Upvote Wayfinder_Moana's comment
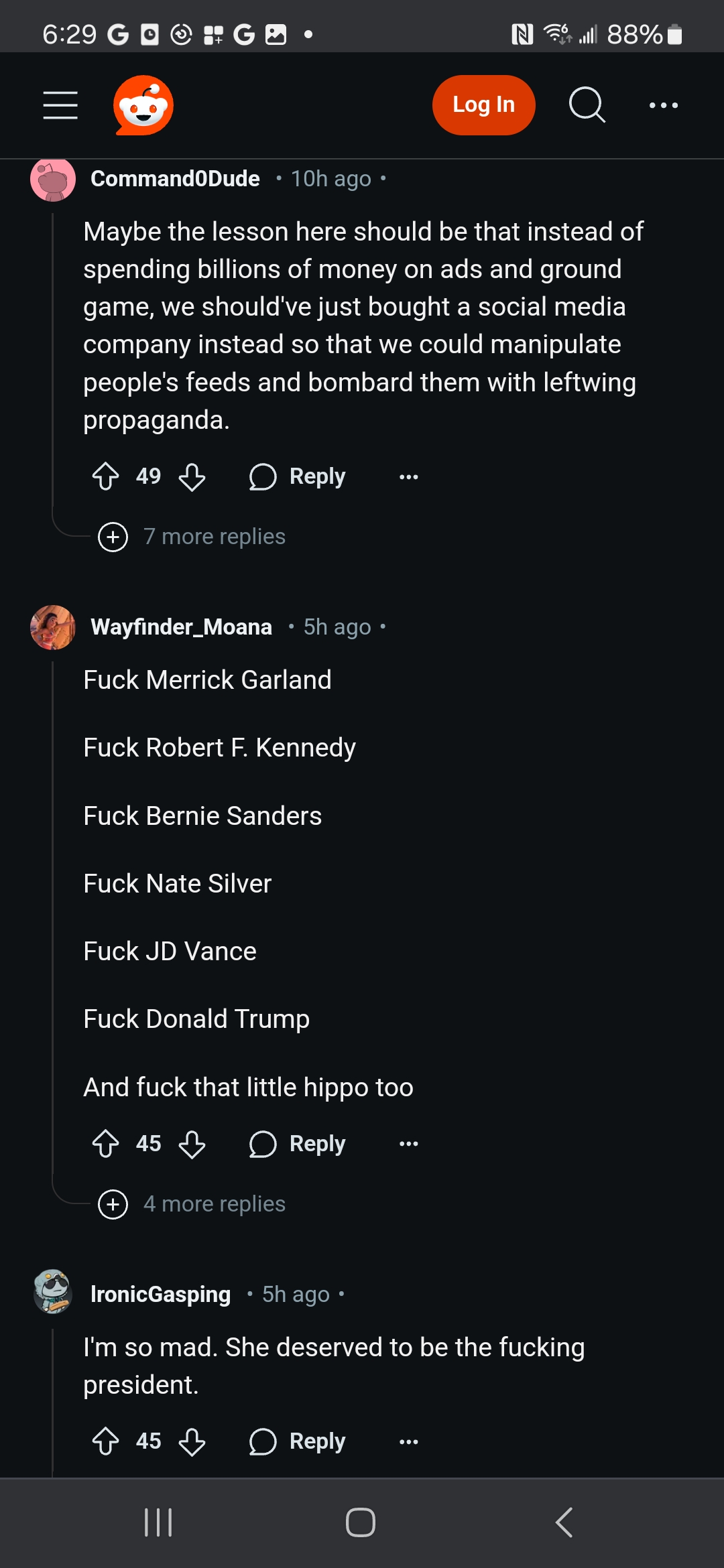Image resolution: width=724 pixels, height=1568 pixels. [x=105, y=1144]
